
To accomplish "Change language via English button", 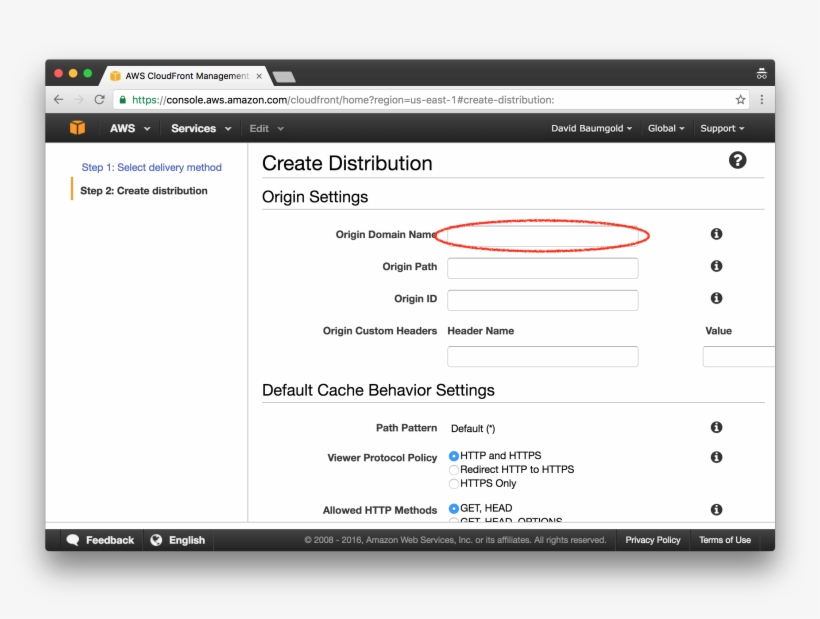I will [178, 540].
